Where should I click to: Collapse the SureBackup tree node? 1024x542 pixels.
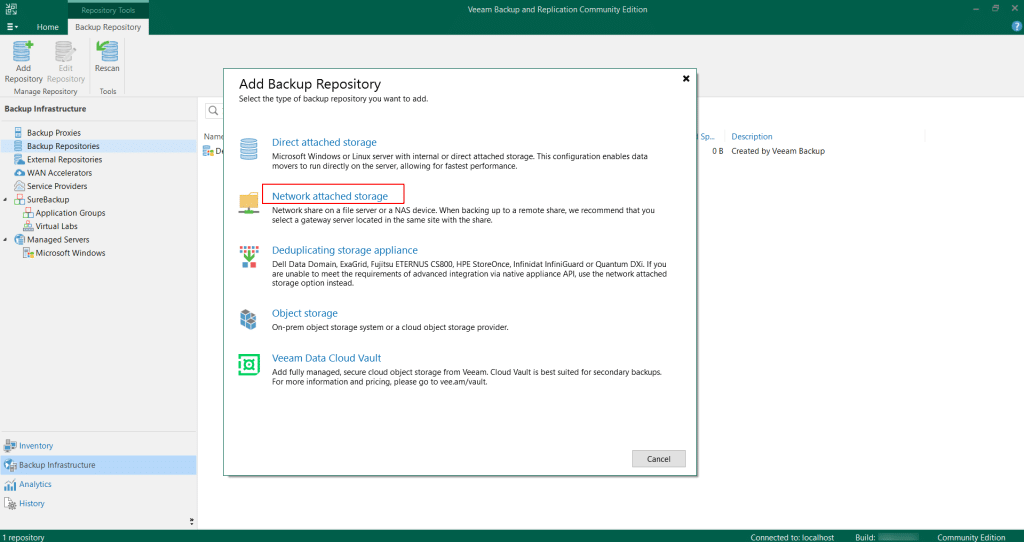[6, 200]
